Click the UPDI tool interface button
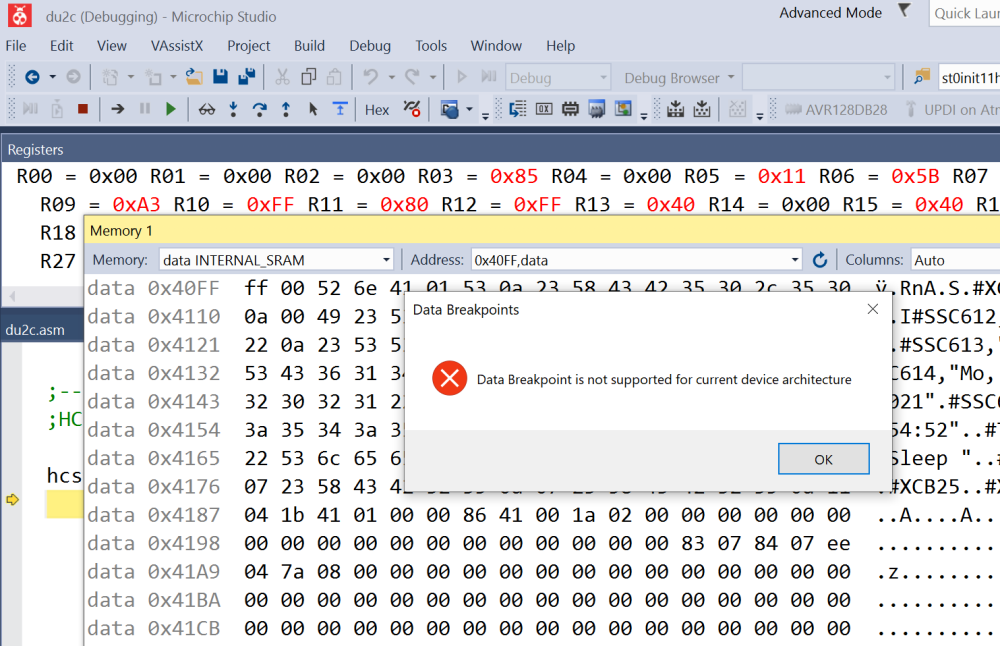 pyautogui.click(x=952, y=110)
